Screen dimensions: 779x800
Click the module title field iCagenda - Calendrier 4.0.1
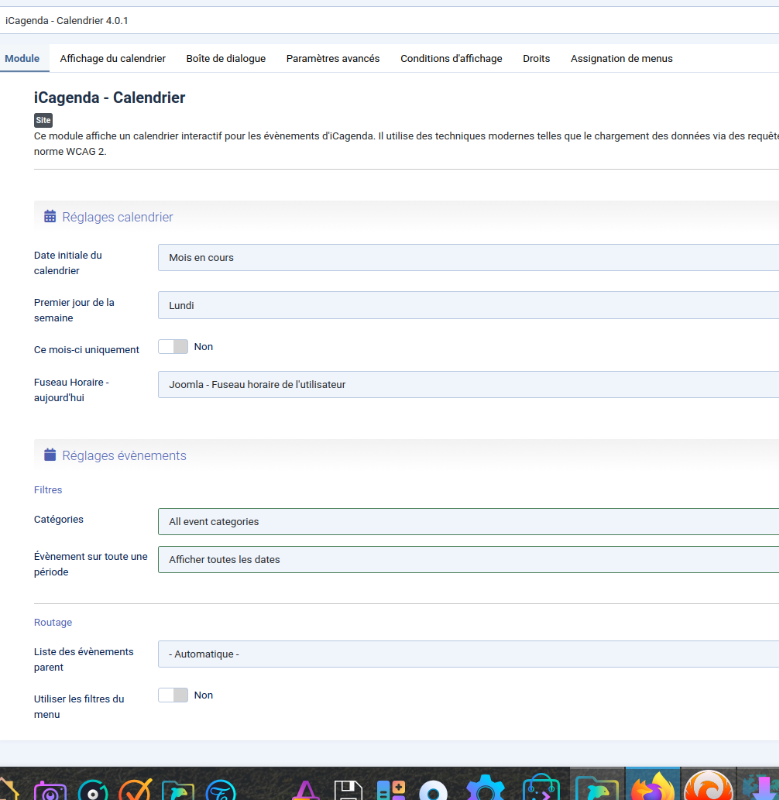(x=389, y=21)
